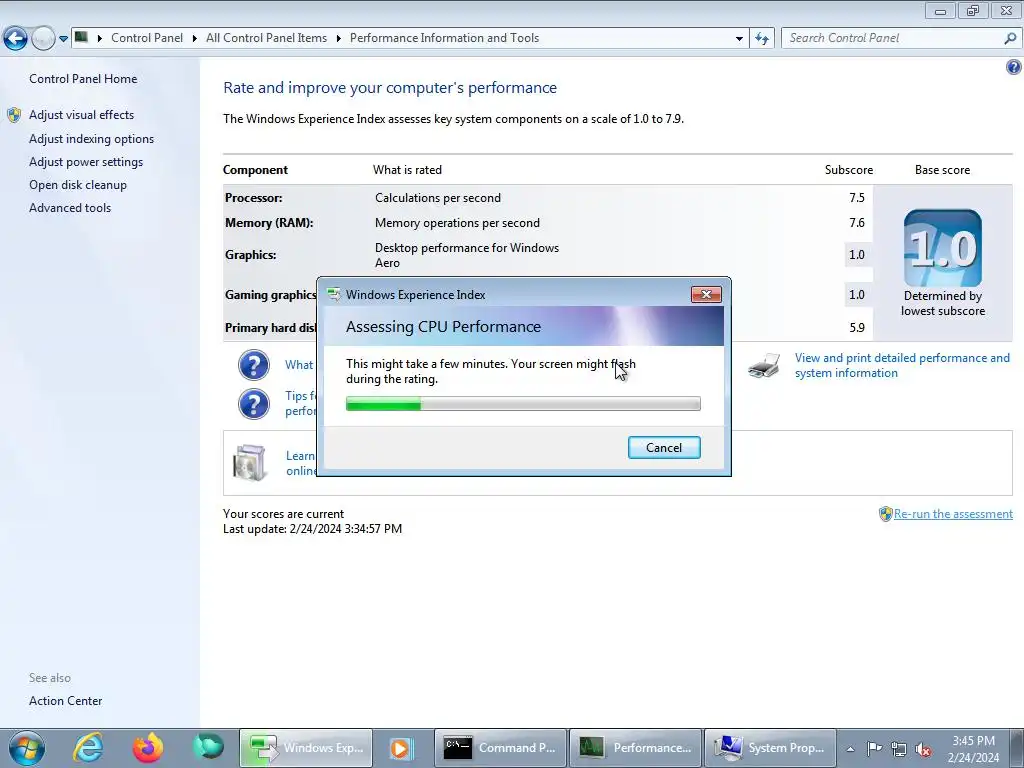Expand the arrow after Control Panel breadcrumb

(x=195, y=38)
